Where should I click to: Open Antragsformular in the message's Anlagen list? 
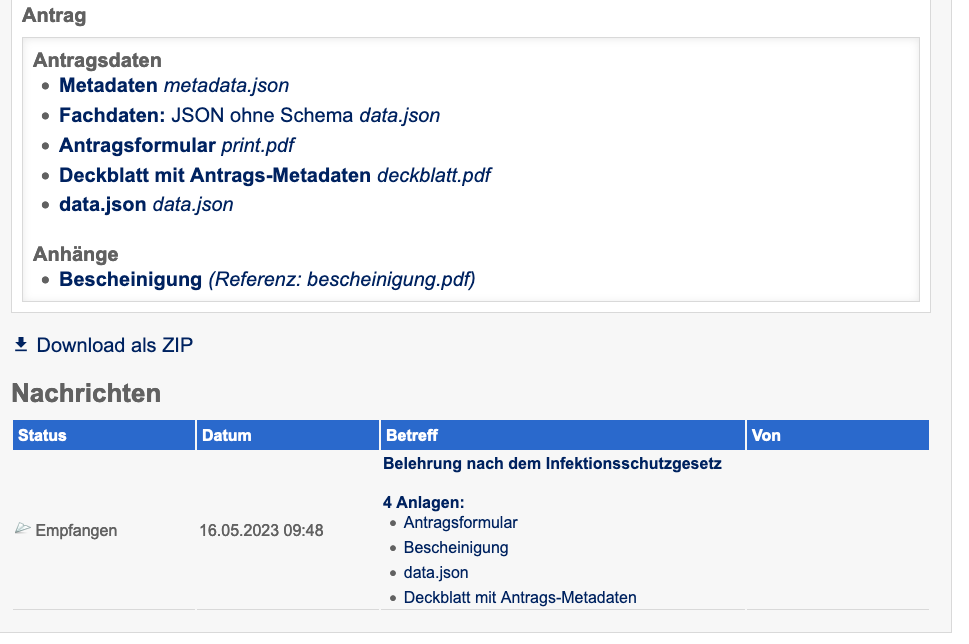tap(460, 522)
